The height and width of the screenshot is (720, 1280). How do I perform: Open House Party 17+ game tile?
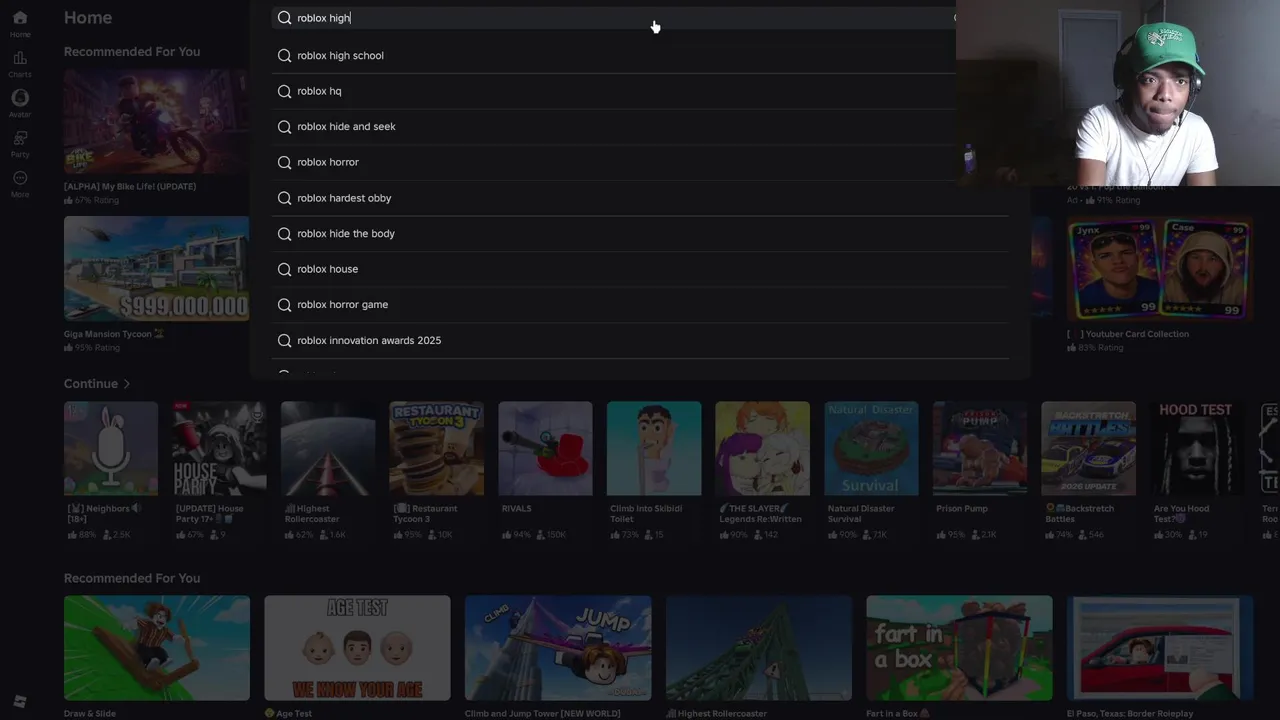pos(219,448)
